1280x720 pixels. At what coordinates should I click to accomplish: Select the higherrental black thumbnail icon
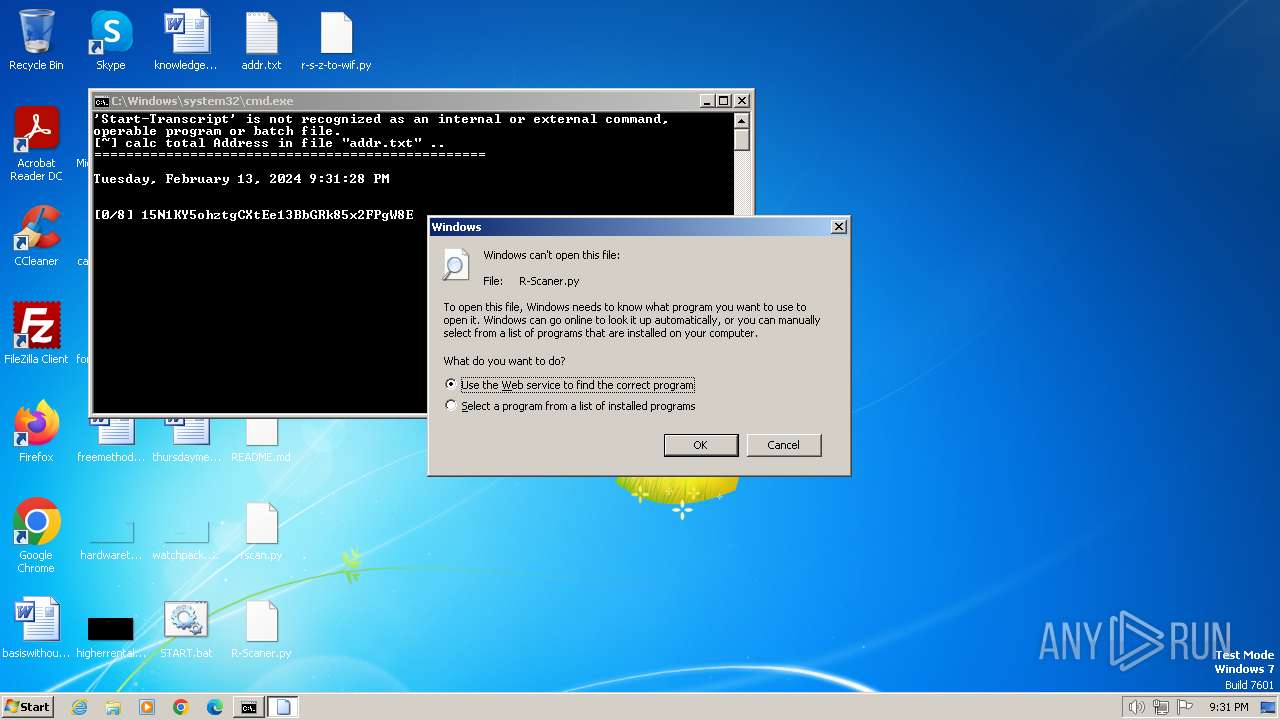(x=110, y=638)
